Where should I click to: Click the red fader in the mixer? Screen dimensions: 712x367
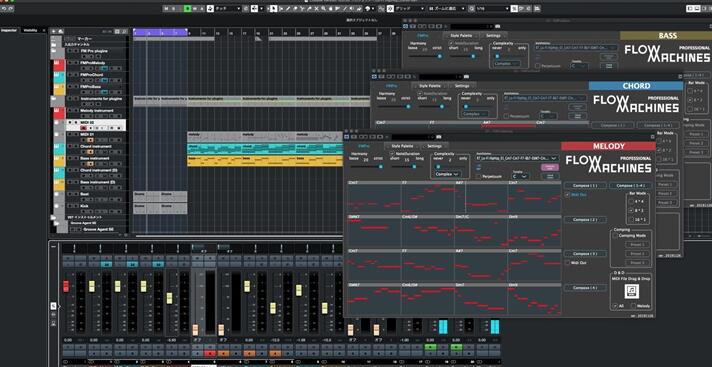pos(66,286)
